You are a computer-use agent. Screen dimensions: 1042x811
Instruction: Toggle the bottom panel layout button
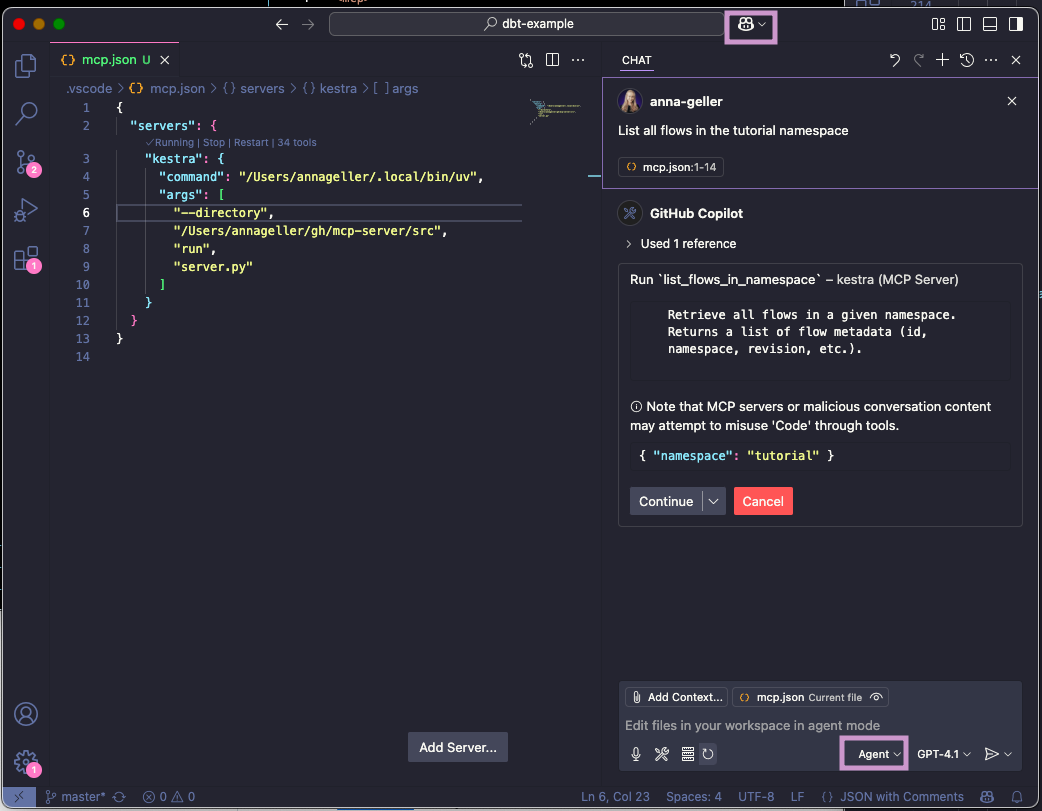[990, 24]
